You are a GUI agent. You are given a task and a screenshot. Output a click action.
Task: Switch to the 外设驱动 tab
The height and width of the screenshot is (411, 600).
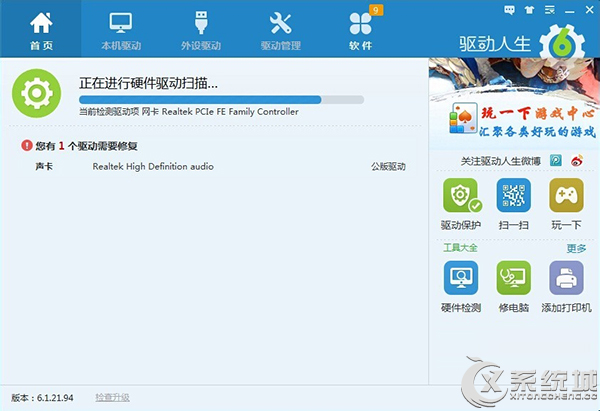201,31
